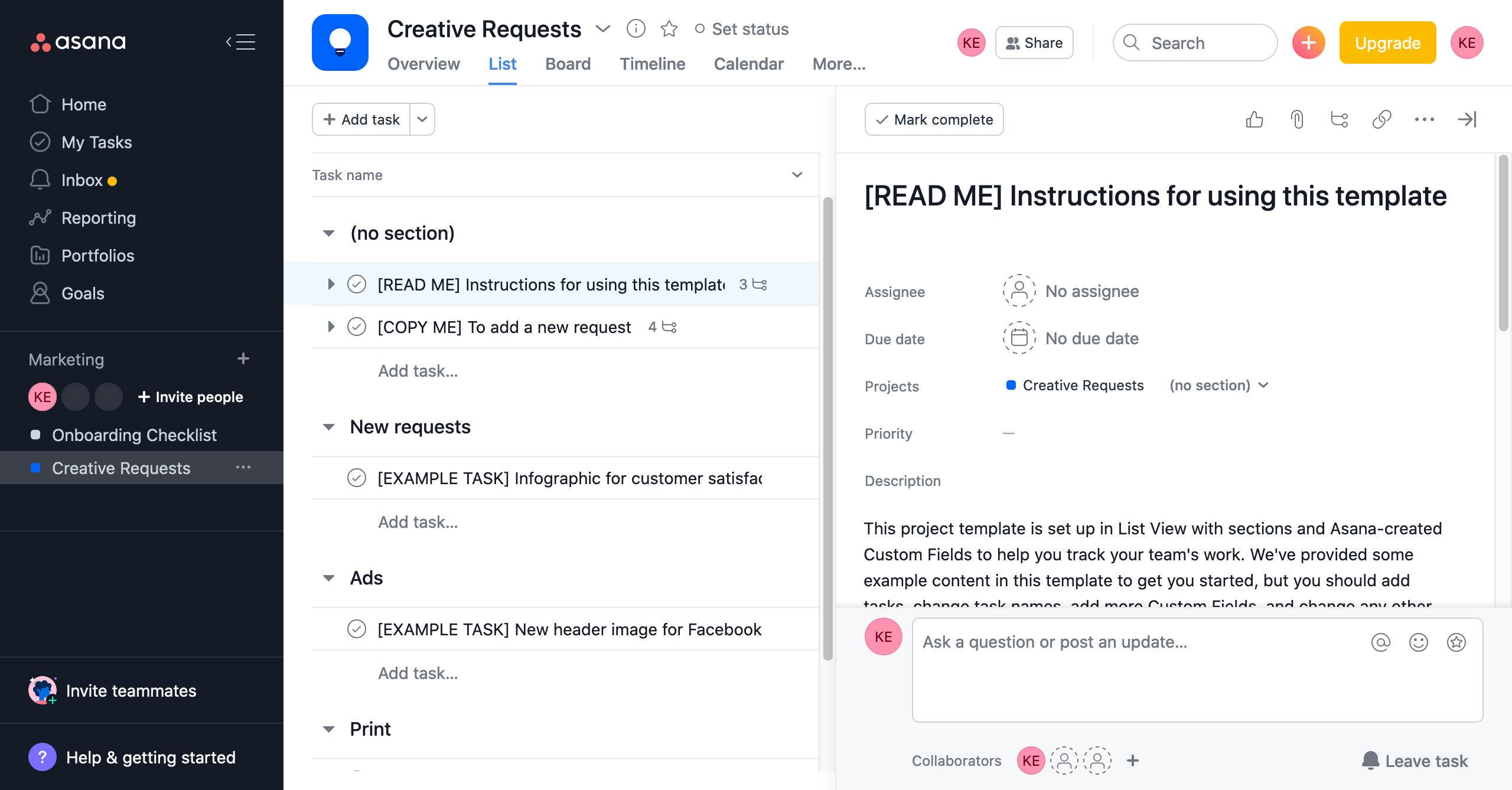This screenshot has height=790, width=1512.
Task: Collapse the Ads section
Action: point(328,578)
